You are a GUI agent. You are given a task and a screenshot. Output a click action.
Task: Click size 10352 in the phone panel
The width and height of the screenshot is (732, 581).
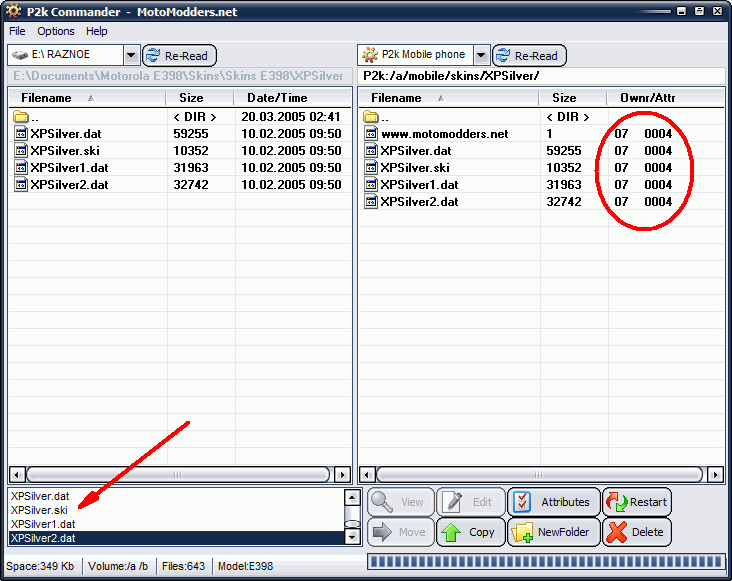564,168
